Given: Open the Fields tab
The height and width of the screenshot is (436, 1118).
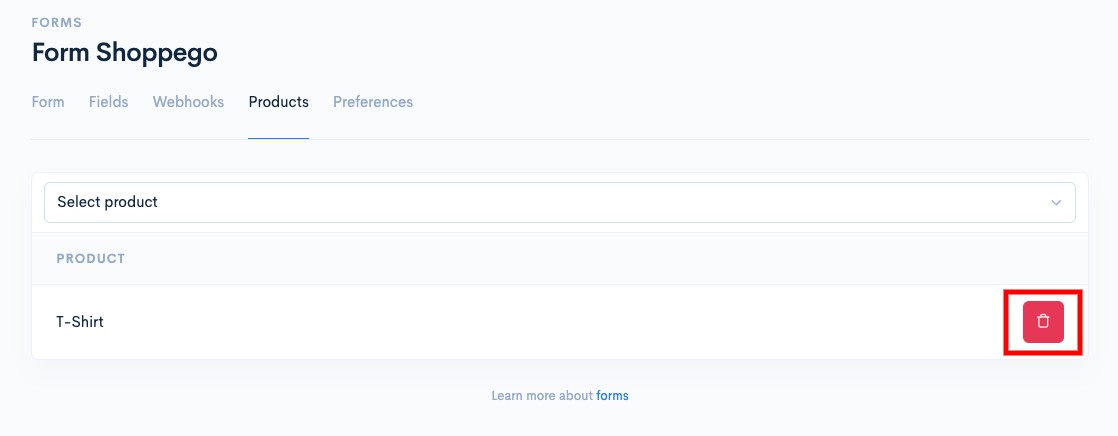Looking at the screenshot, I should [108, 102].
